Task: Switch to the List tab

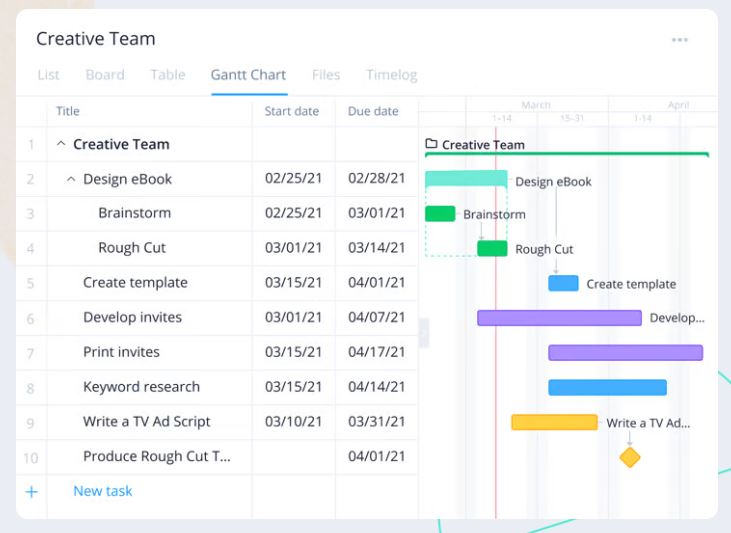Action: [x=48, y=75]
